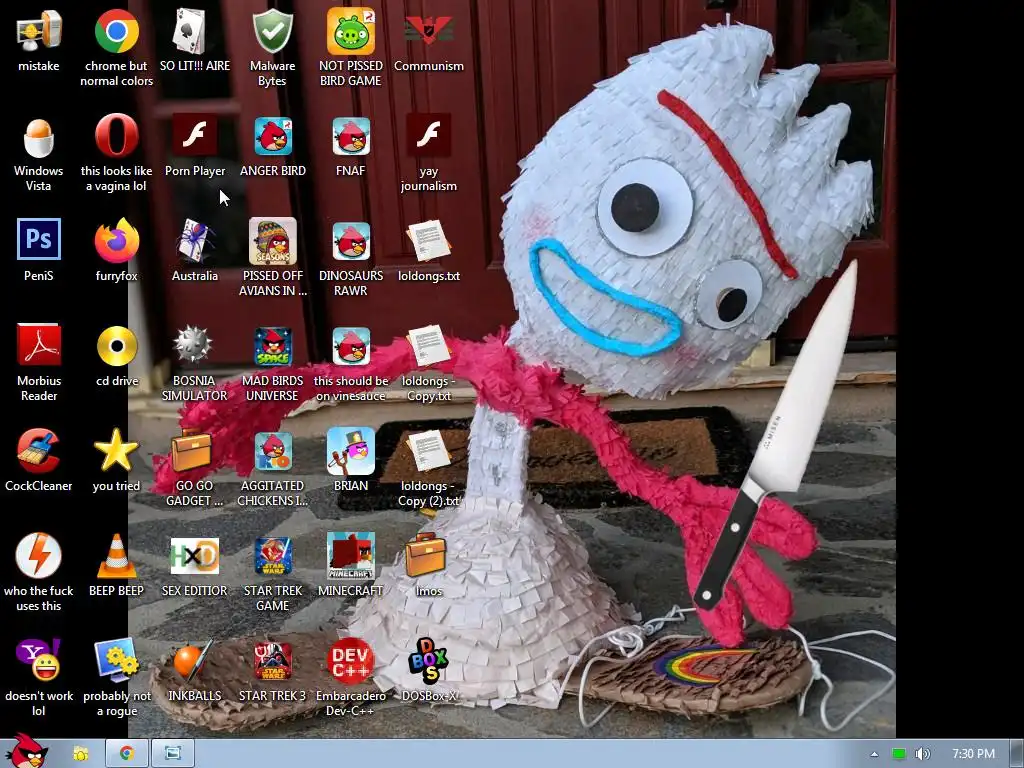Viewport: 1024px width, 768px height.
Task: Click the Angry Bird Start button
Action: pos(26,751)
